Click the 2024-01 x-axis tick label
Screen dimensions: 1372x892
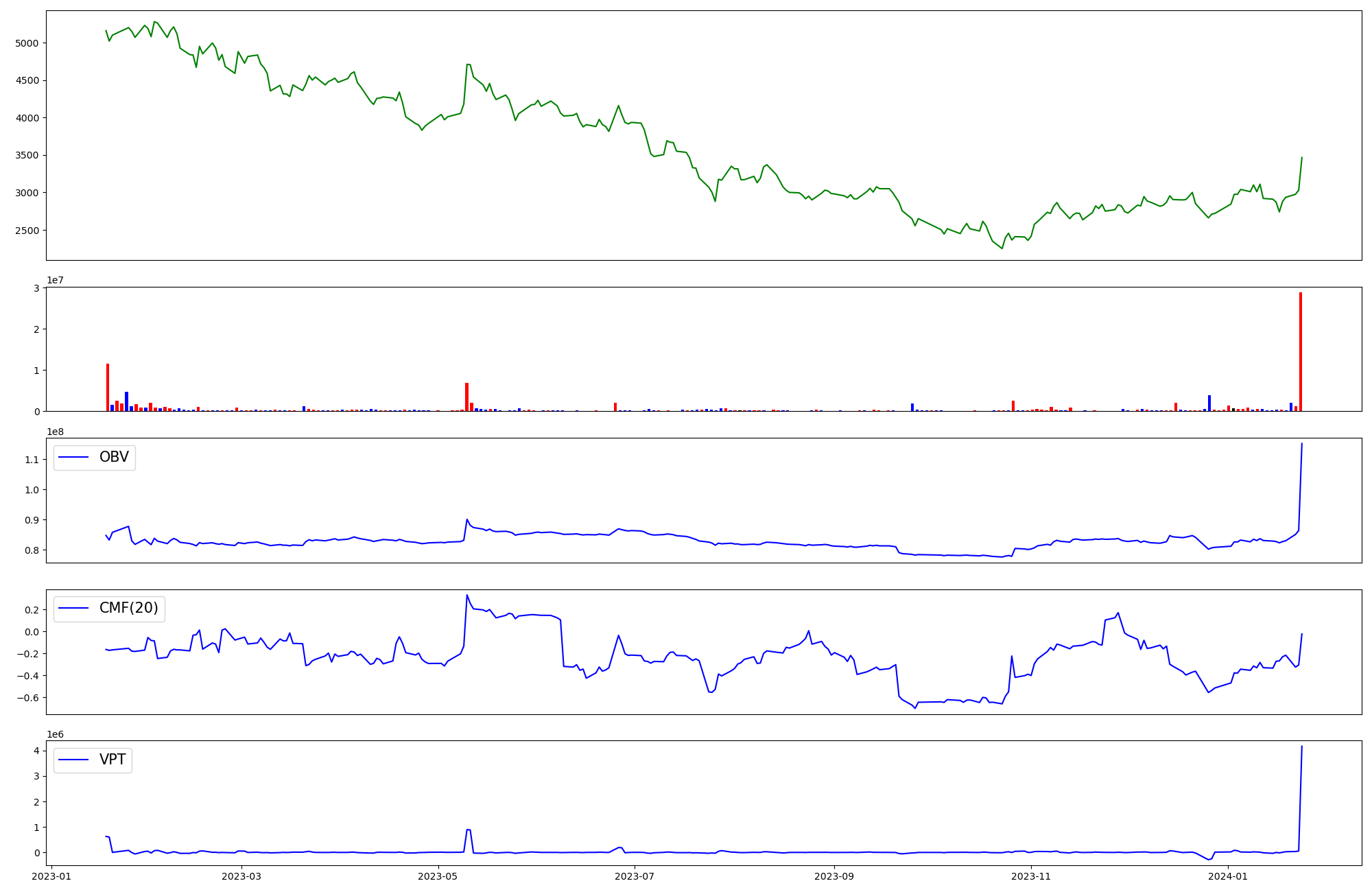1227,876
